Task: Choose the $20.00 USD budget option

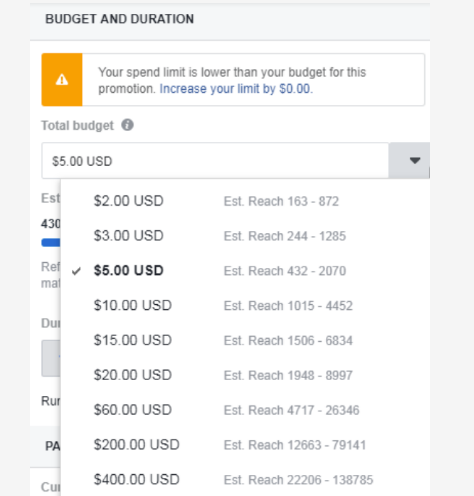Action: pos(245,375)
